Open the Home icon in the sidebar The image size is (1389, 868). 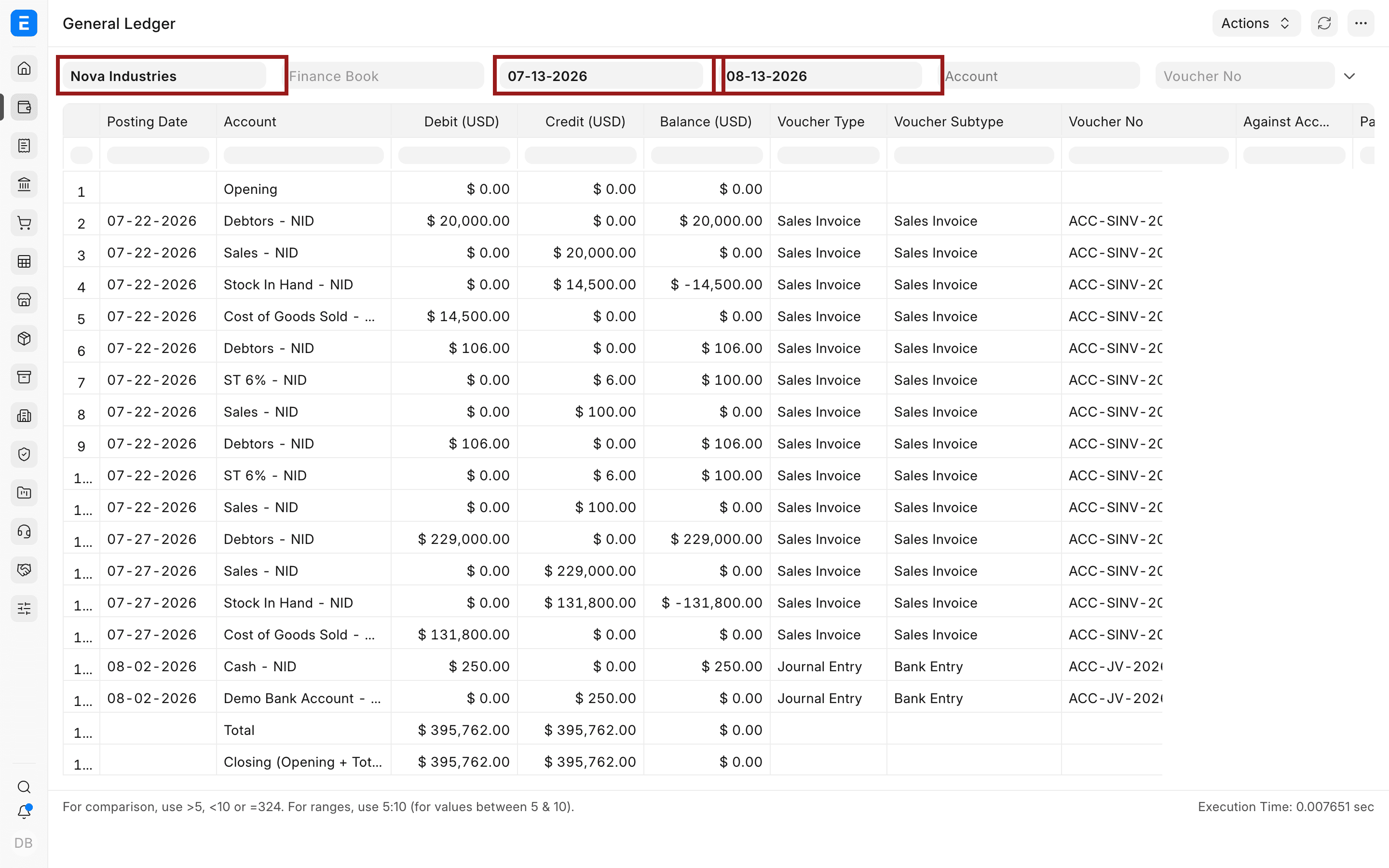pyautogui.click(x=24, y=68)
